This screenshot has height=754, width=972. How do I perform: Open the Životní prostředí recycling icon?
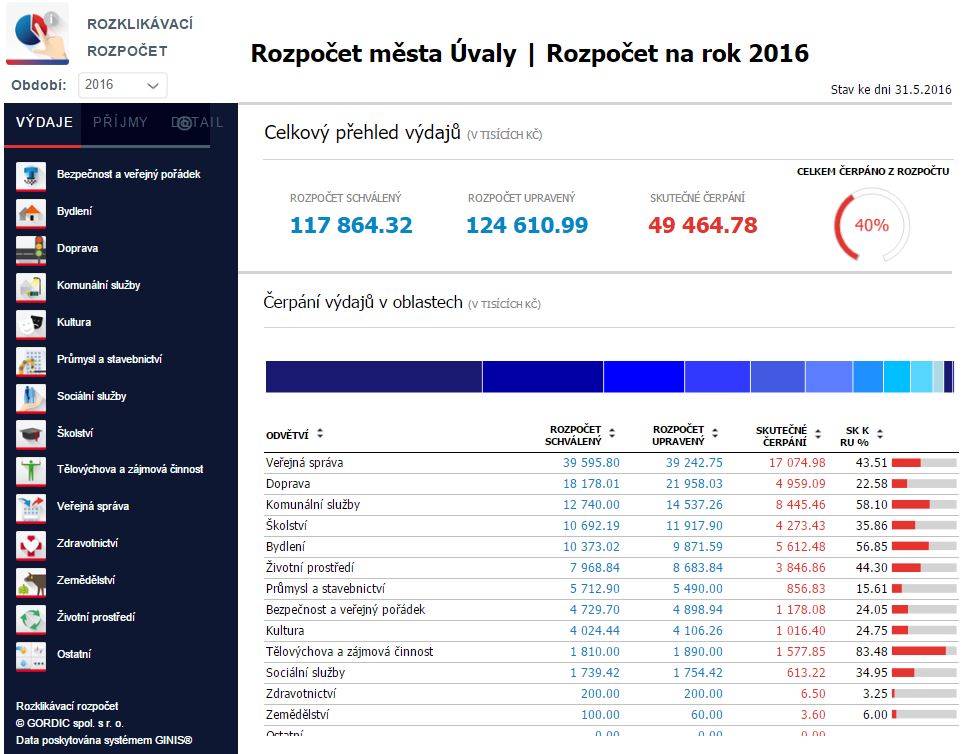[31, 619]
